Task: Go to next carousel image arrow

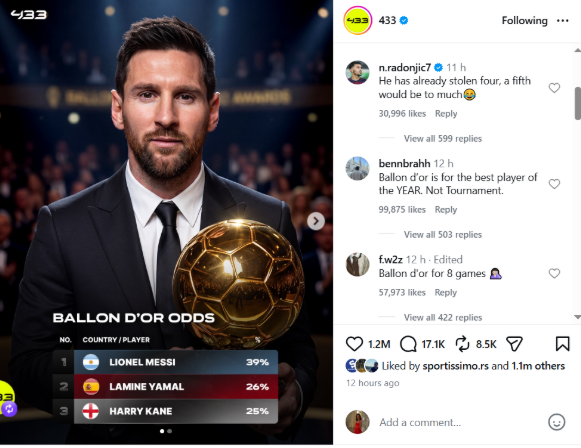Action: tap(316, 221)
